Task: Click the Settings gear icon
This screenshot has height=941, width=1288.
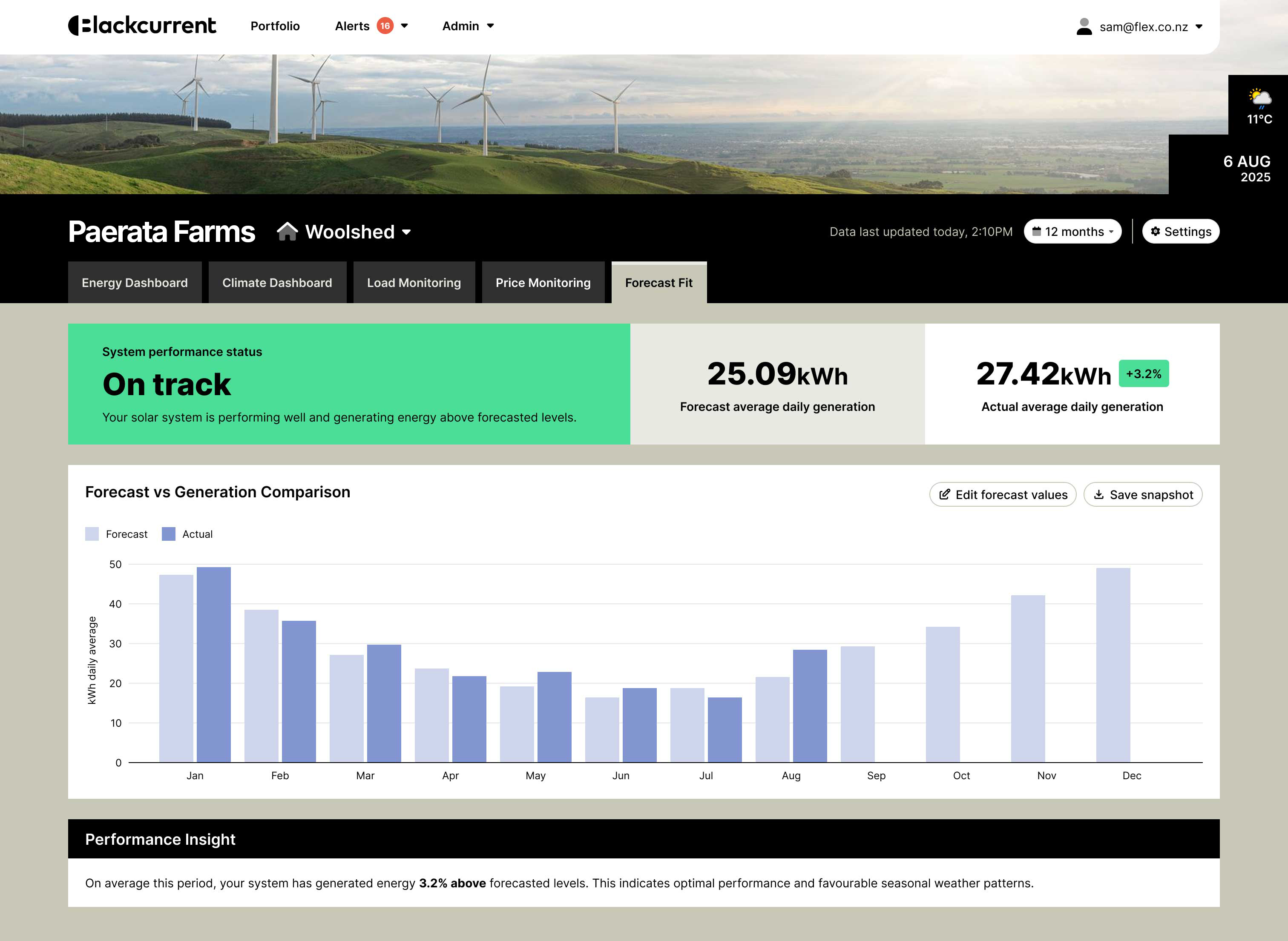Action: (x=1155, y=231)
